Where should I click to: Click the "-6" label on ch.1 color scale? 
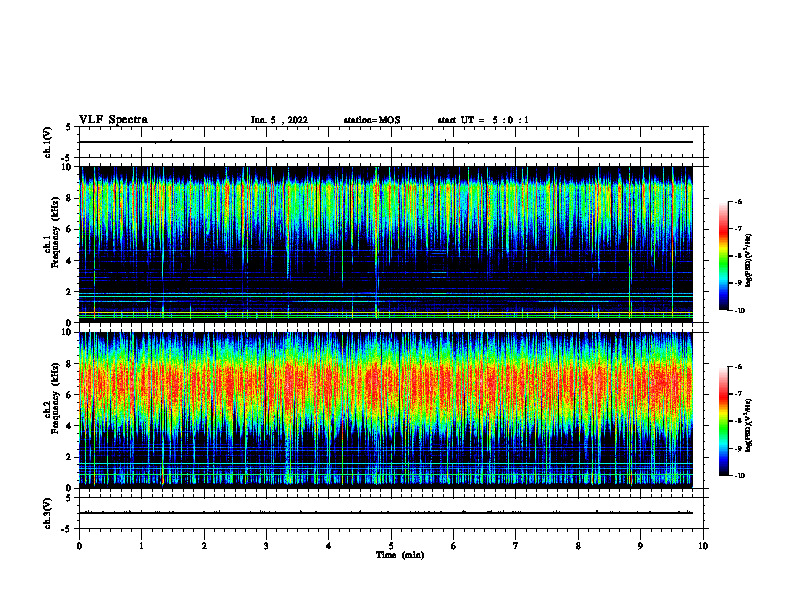tap(738, 201)
